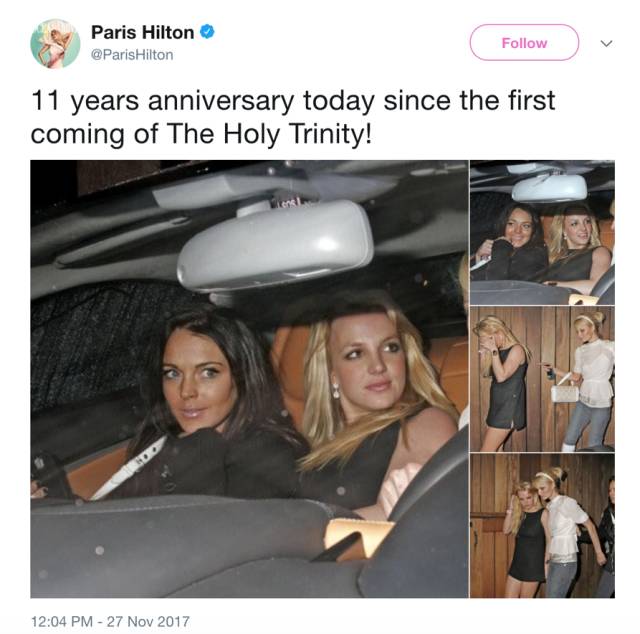Click the rear-view mirror in top thumbnail
The height and width of the screenshot is (634, 640).
549,187
